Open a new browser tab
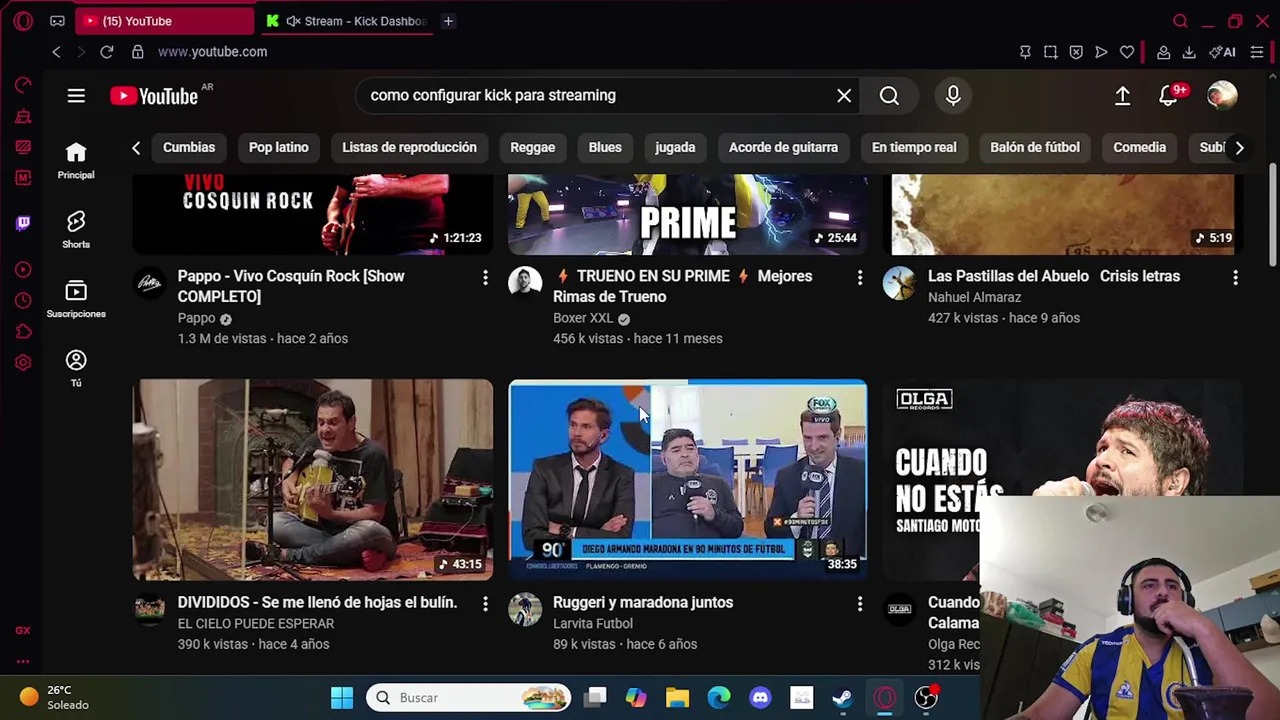Screen dimensions: 1280x720 tap(448, 21)
